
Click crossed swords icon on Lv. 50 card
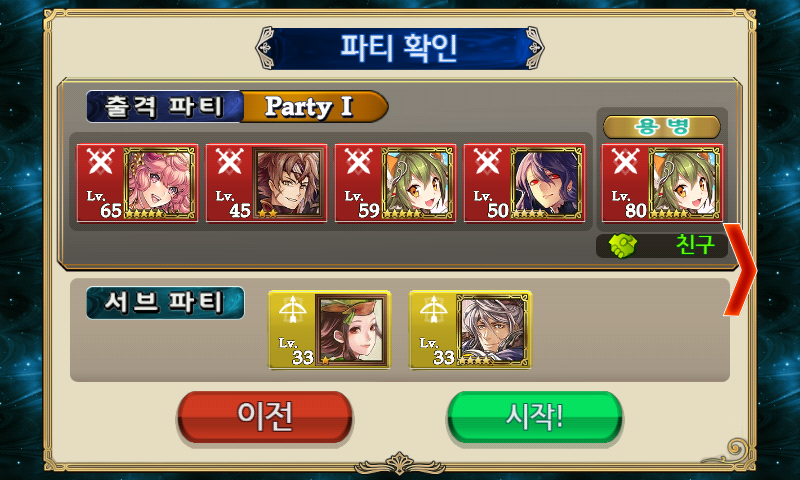tap(488, 162)
